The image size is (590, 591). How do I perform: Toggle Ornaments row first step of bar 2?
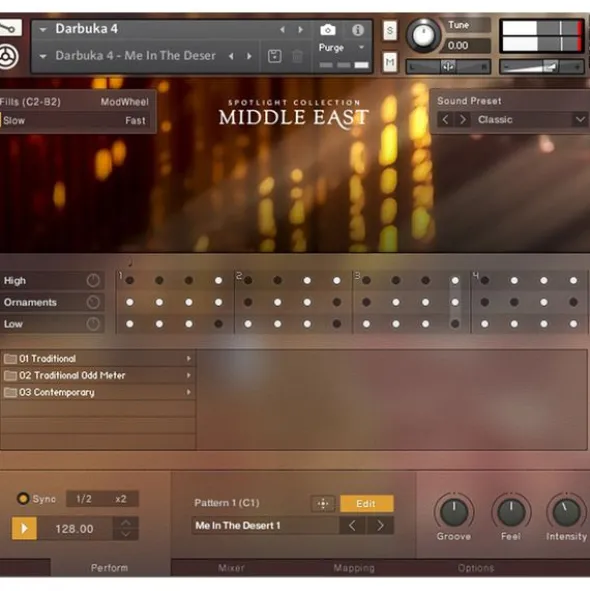(x=248, y=302)
